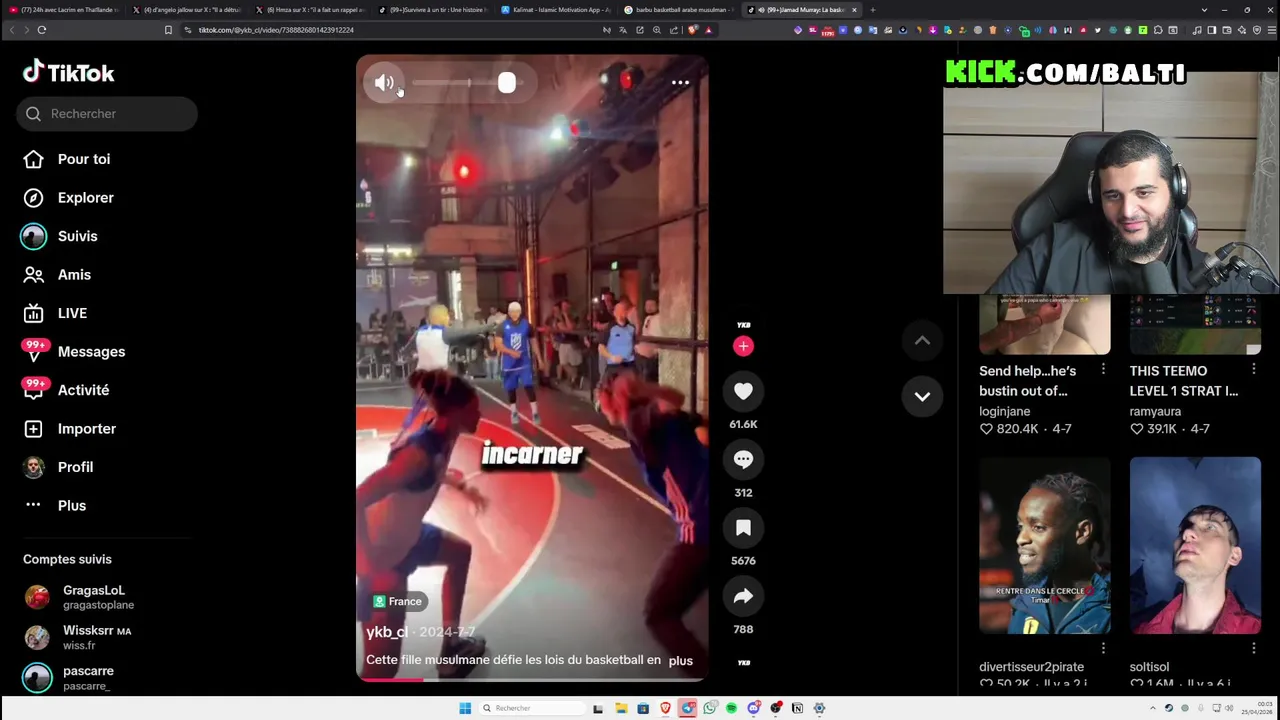Switch to the Kalimat Islamic Motivation App tab
The height and width of the screenshot is (720, 1280).
point(556,10)
